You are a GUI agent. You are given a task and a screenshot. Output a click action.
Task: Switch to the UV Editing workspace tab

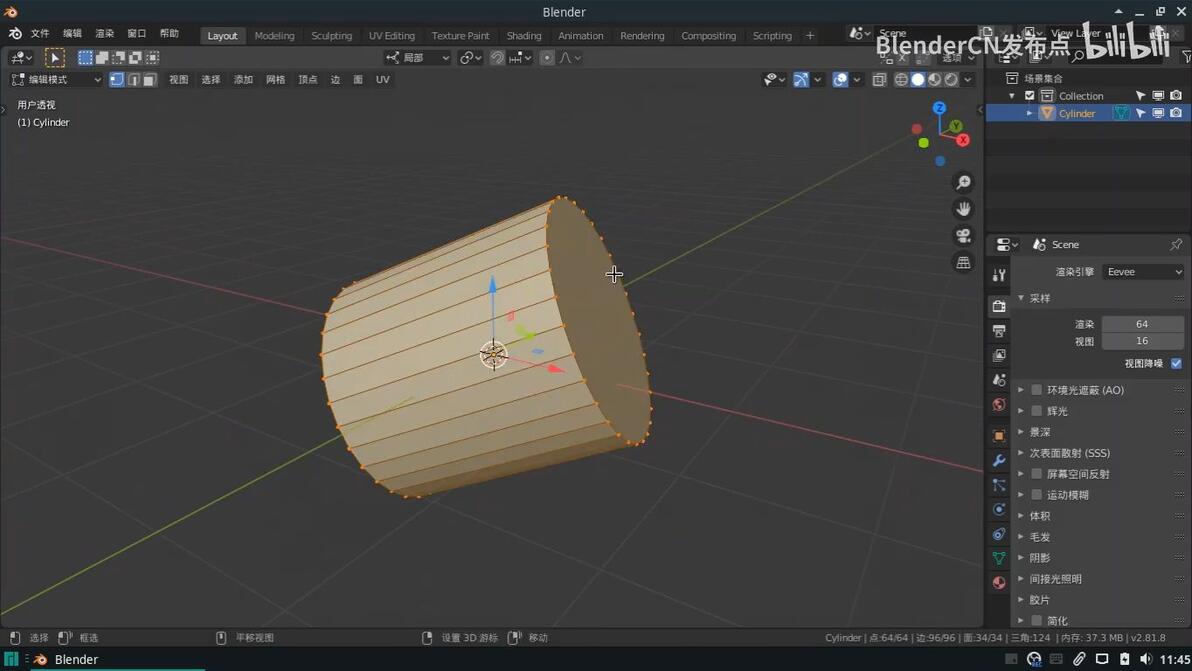click(x=392, y=36)
